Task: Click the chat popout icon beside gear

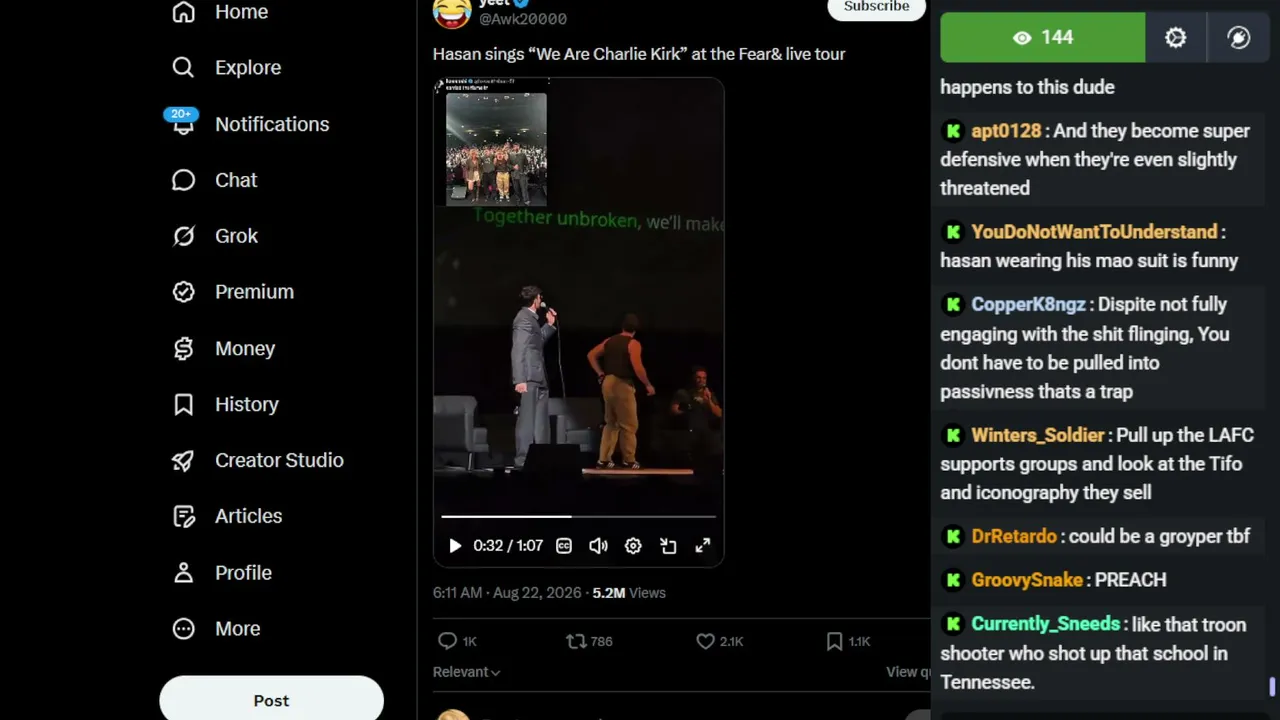Action: pos(1239,38)
